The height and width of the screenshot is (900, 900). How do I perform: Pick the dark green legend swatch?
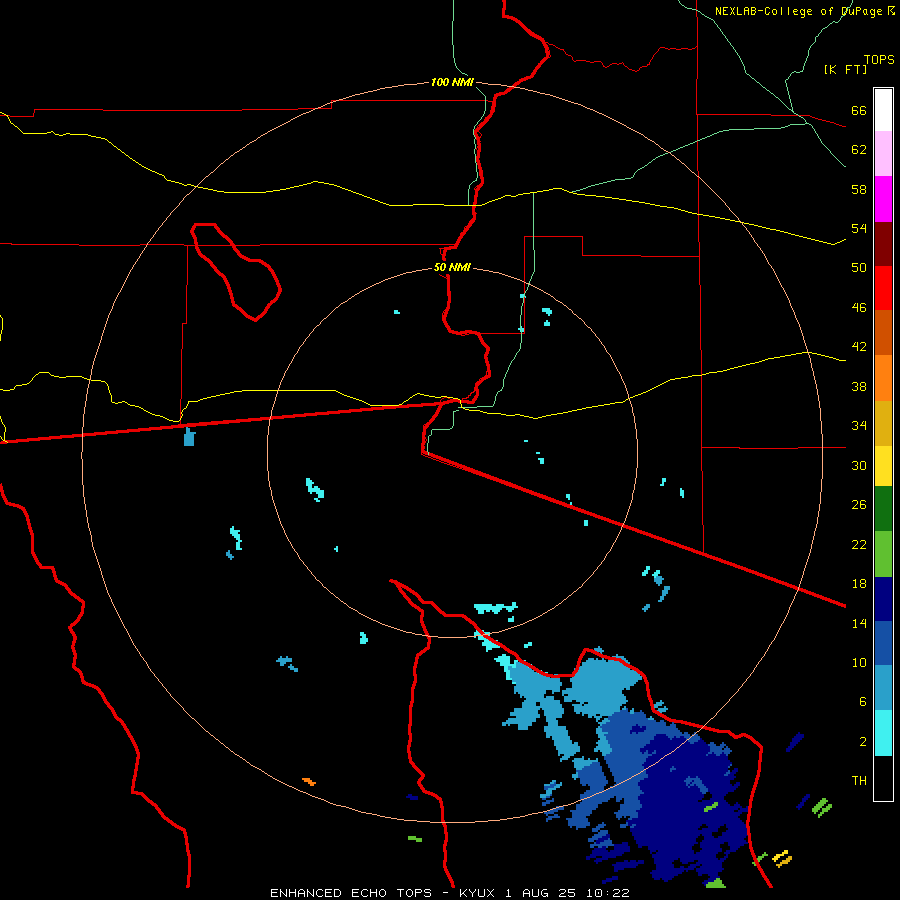[883, 509]
